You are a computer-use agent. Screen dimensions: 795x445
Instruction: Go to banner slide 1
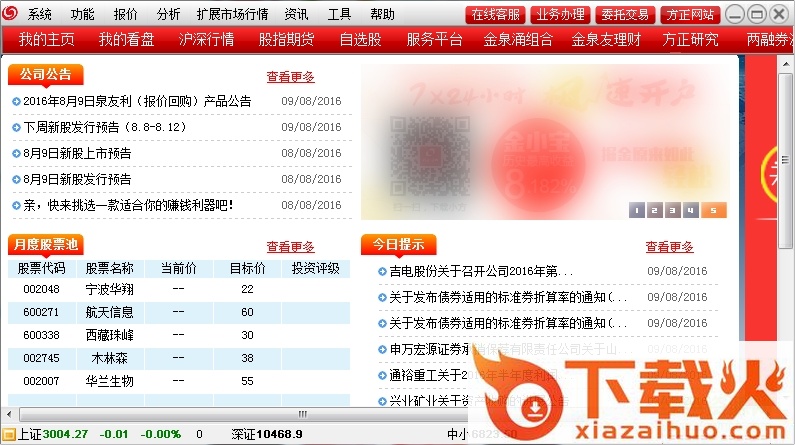pos(637,210)
